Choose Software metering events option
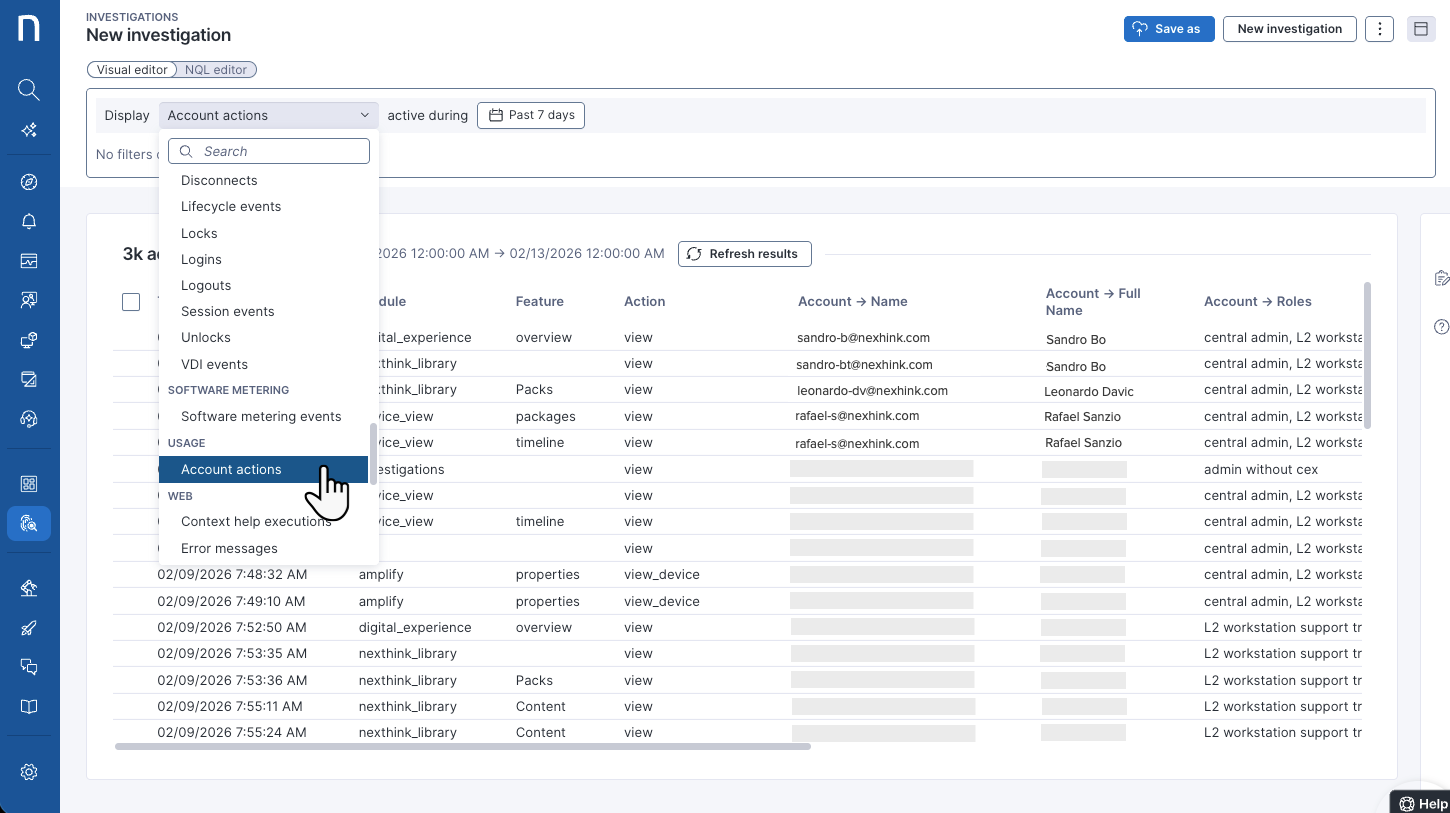 coord(261,417)
